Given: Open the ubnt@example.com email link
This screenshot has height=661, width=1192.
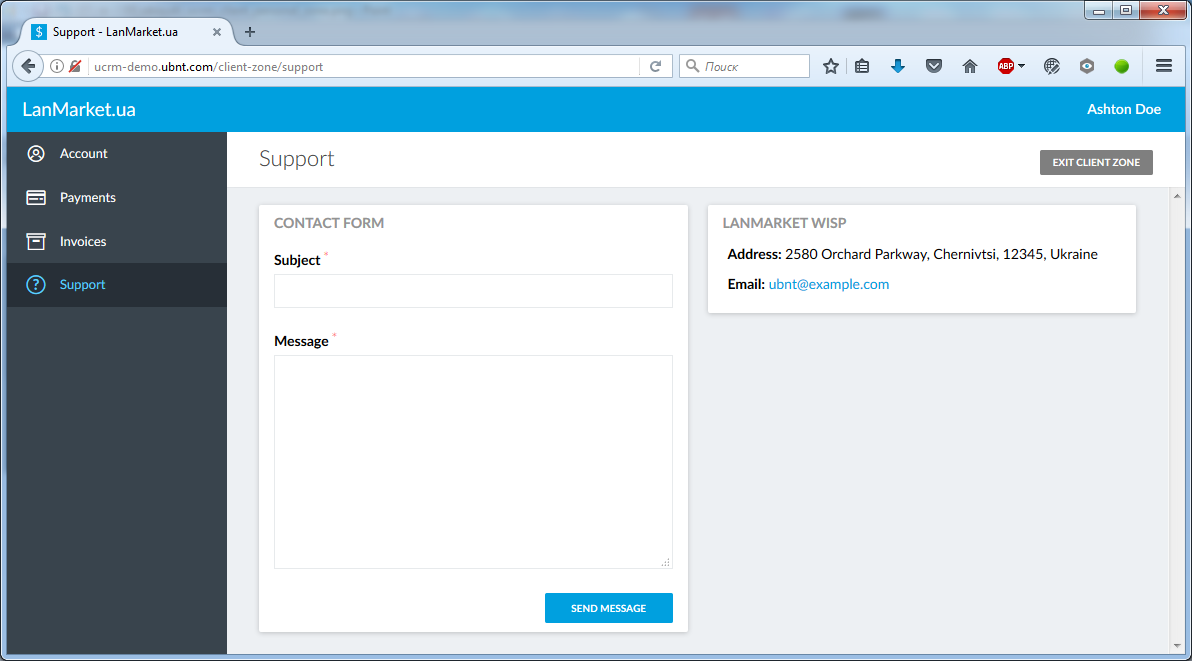Looking at the screenshot, I should [828, 284].
